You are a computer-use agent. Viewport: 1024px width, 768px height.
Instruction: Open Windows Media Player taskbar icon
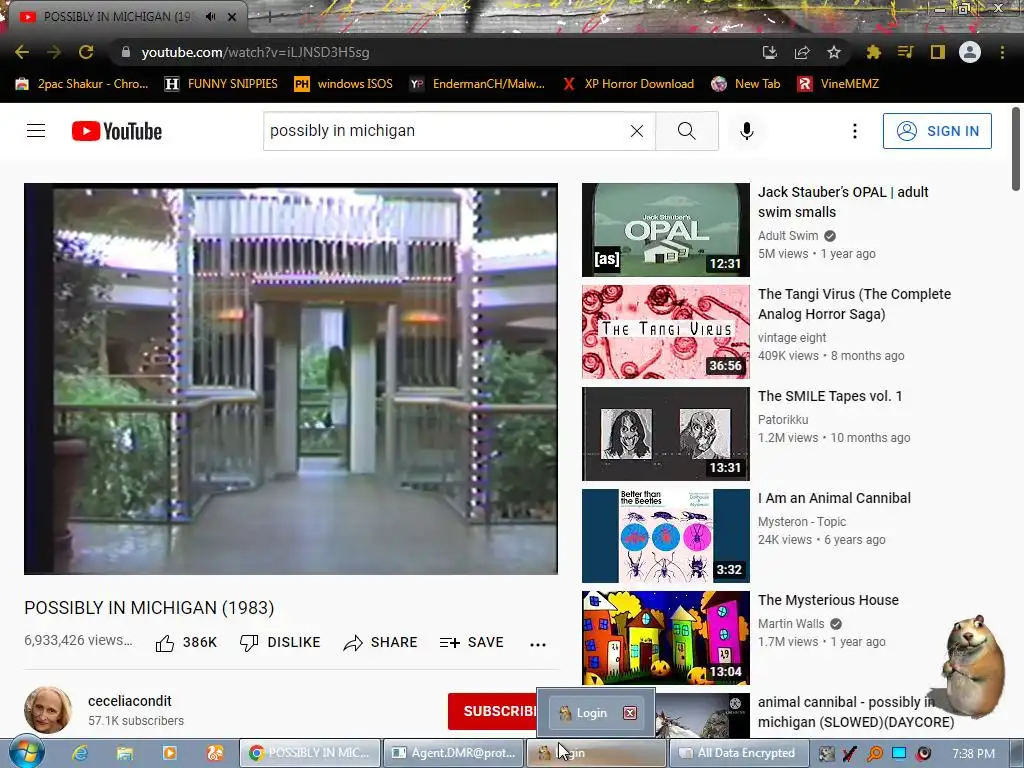click(169, 753)
